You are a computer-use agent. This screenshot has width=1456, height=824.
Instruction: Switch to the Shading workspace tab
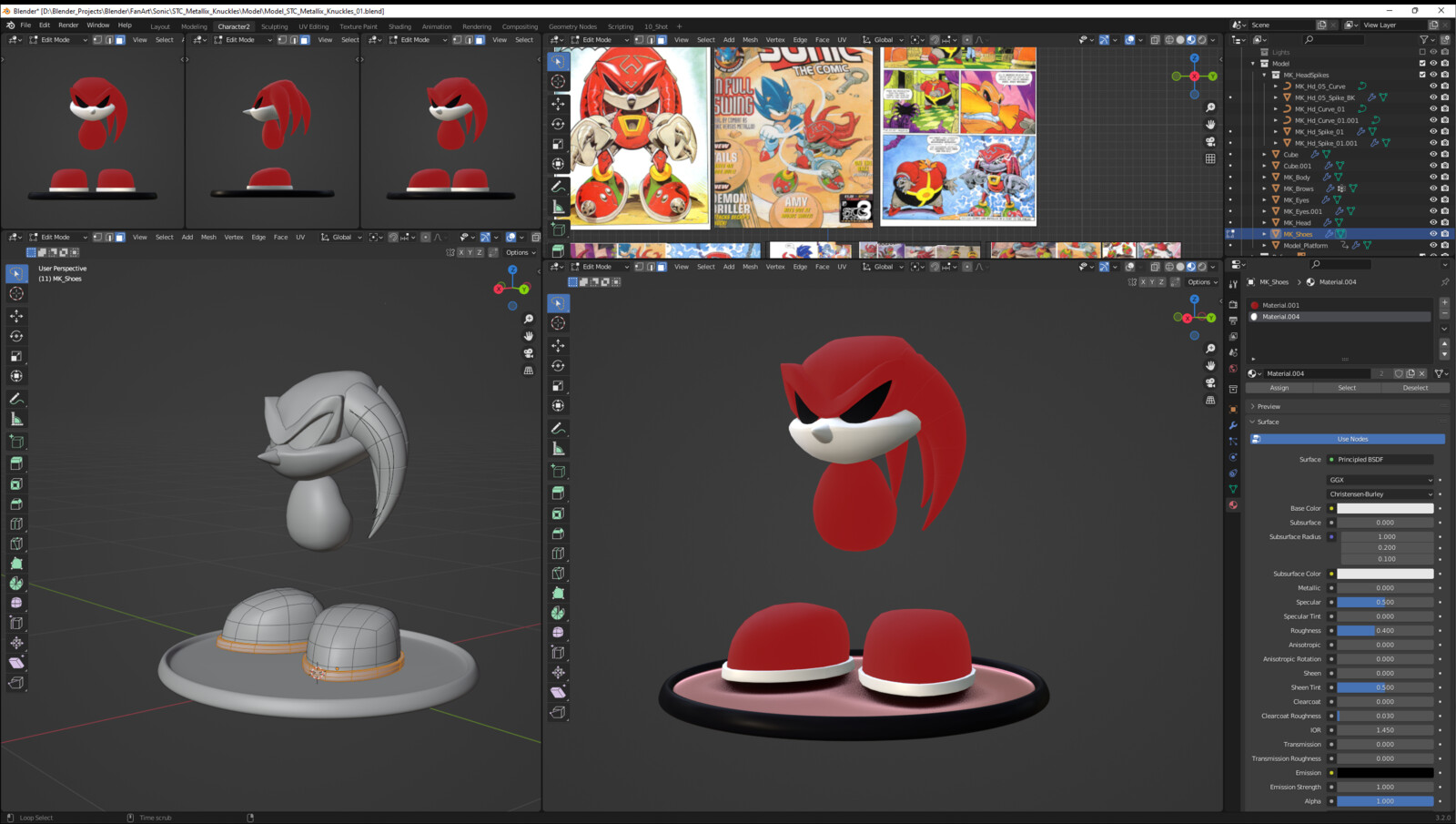(x=400, y=26)
